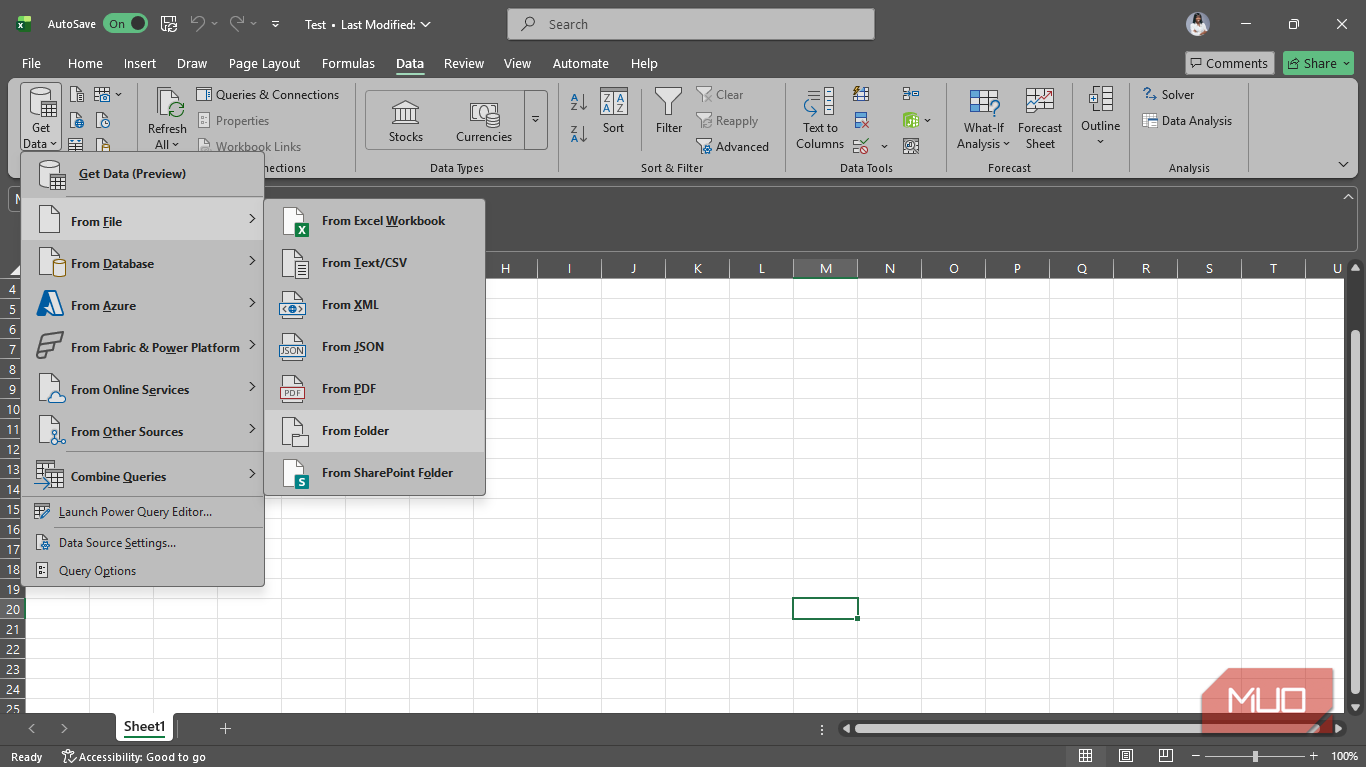Collapse the ribbon using the chevron

1343,164
